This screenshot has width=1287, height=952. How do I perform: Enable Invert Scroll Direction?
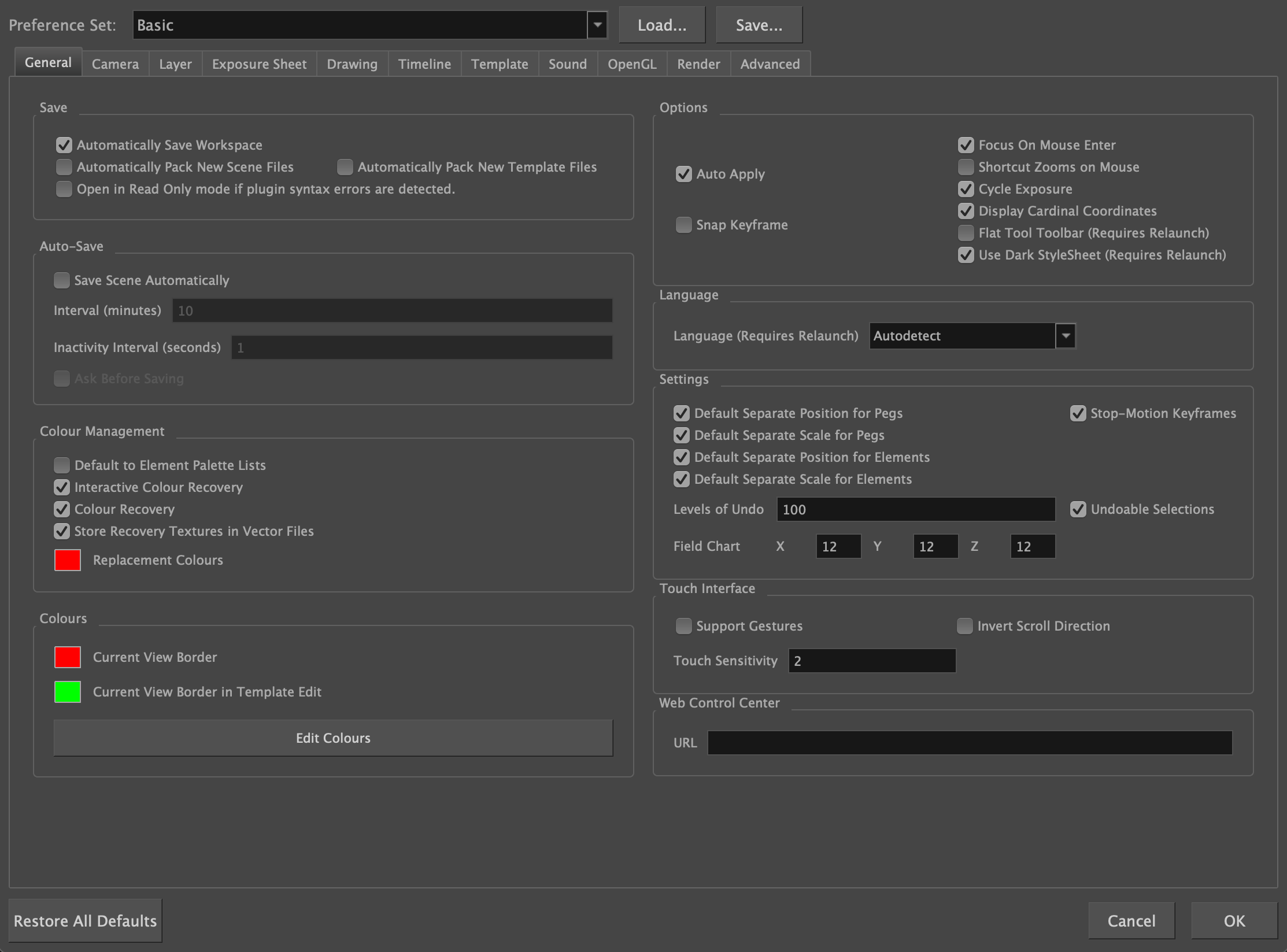pyautogui.click(x=964, y=626)
